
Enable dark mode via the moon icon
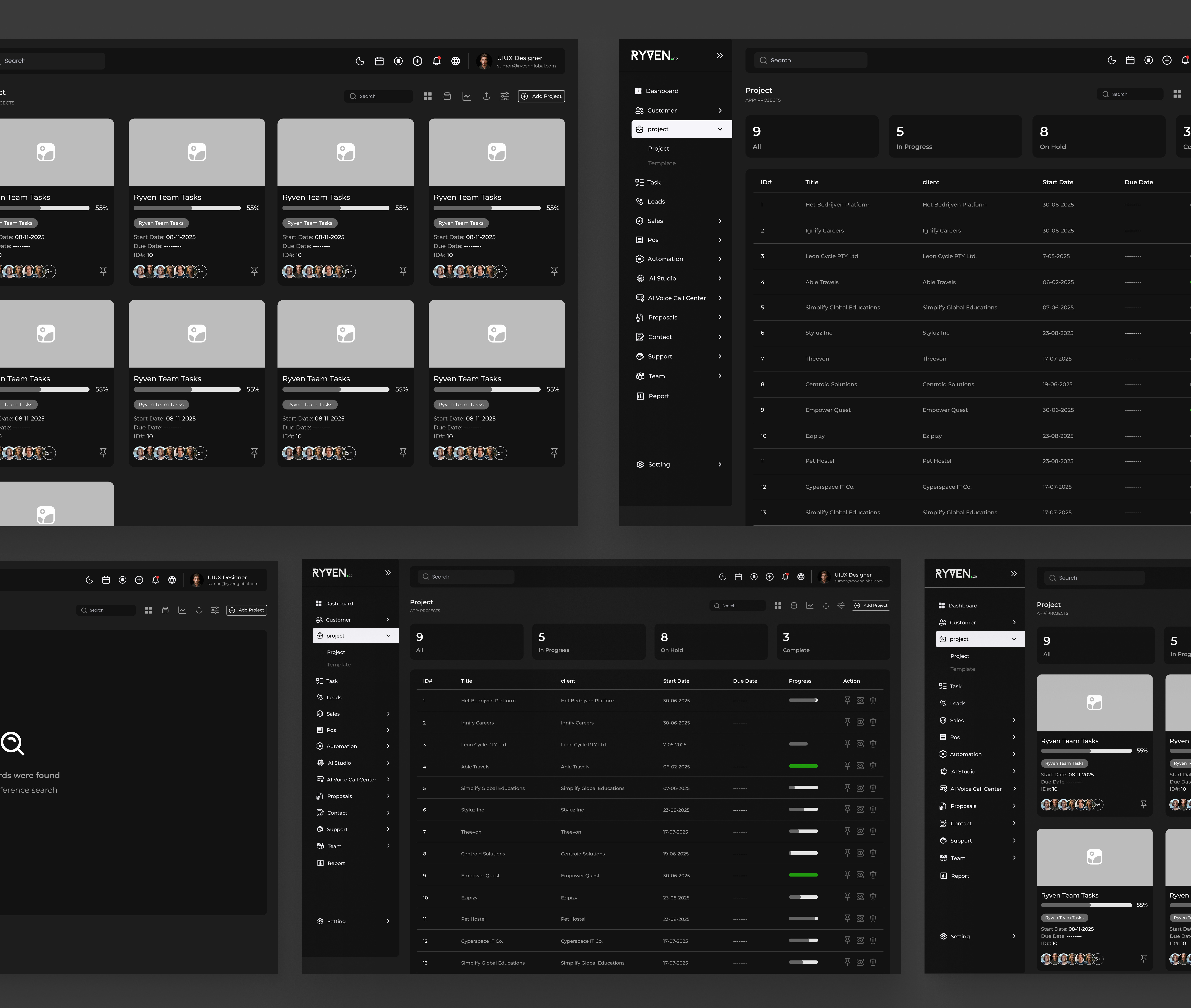click(360, 61)
